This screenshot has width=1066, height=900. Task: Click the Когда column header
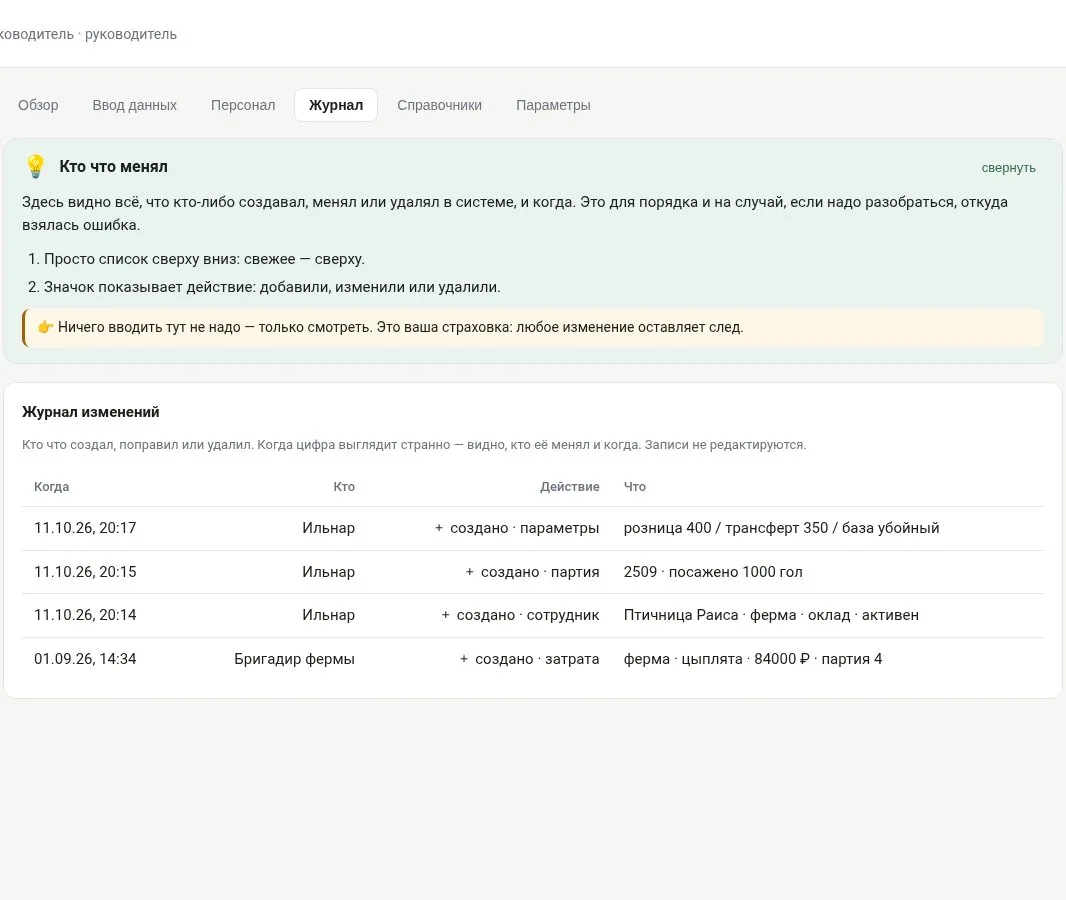click(x=52, y=487)
